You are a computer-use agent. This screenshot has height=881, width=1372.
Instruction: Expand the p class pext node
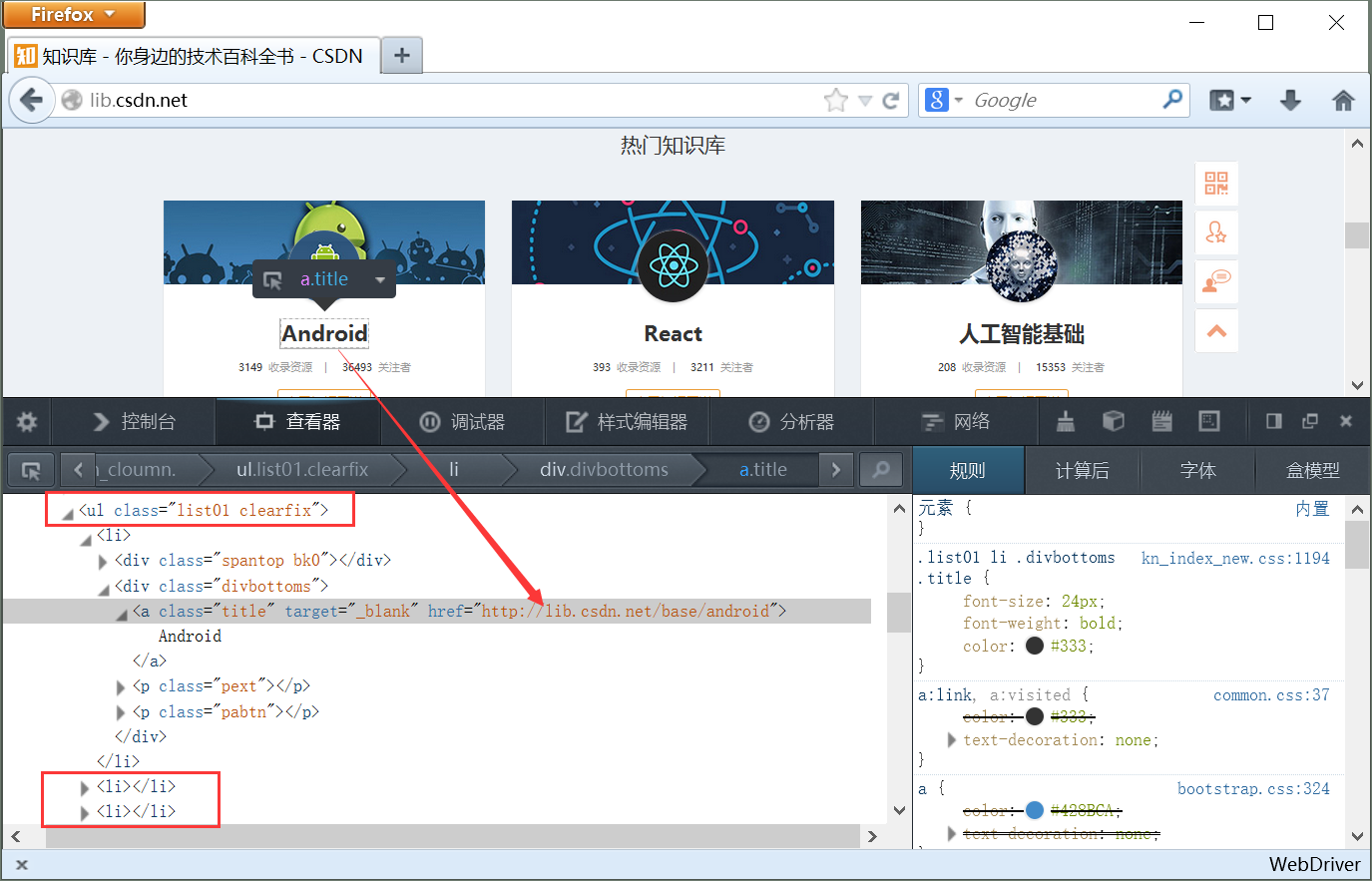click(x=121, y=686)
